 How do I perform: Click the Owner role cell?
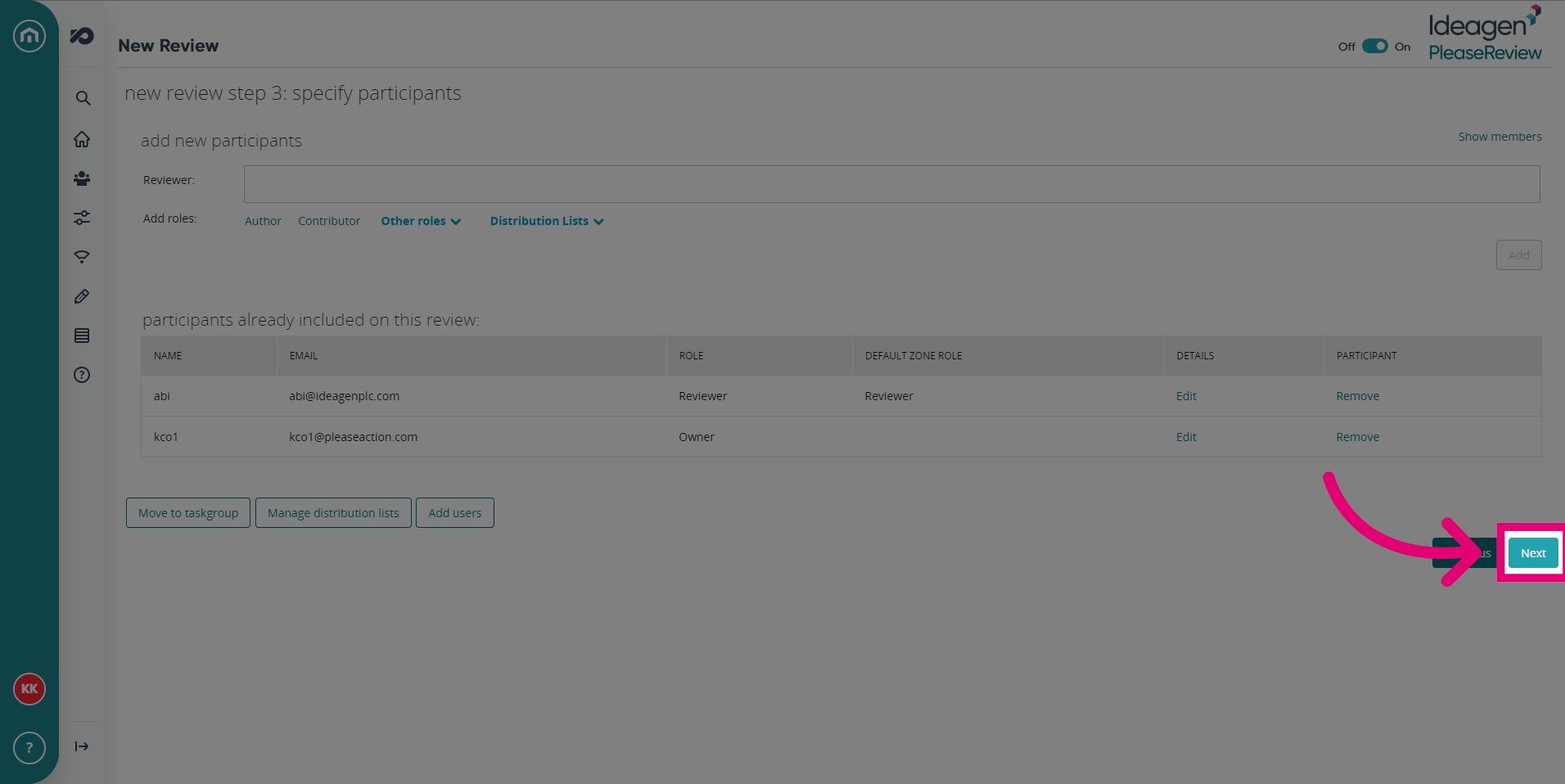tap(697, 437)
